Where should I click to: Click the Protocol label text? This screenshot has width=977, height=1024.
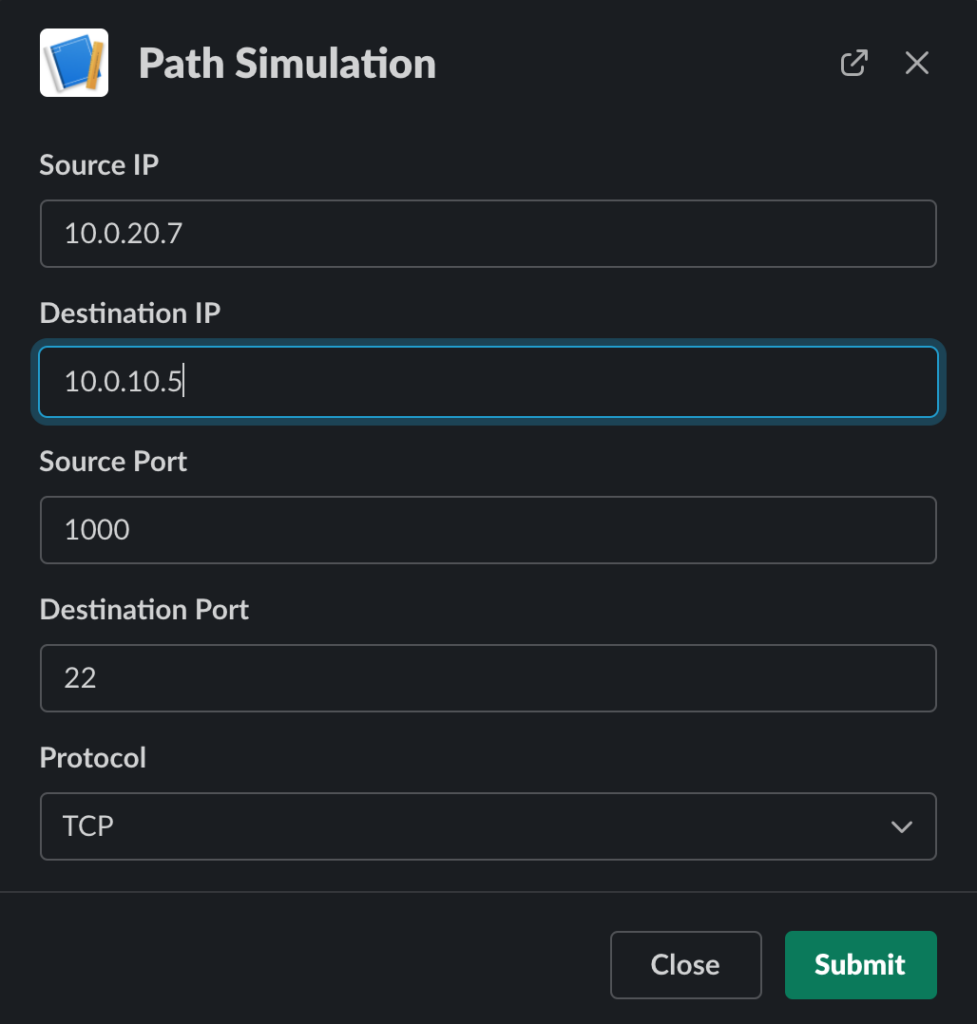[93, 758]
